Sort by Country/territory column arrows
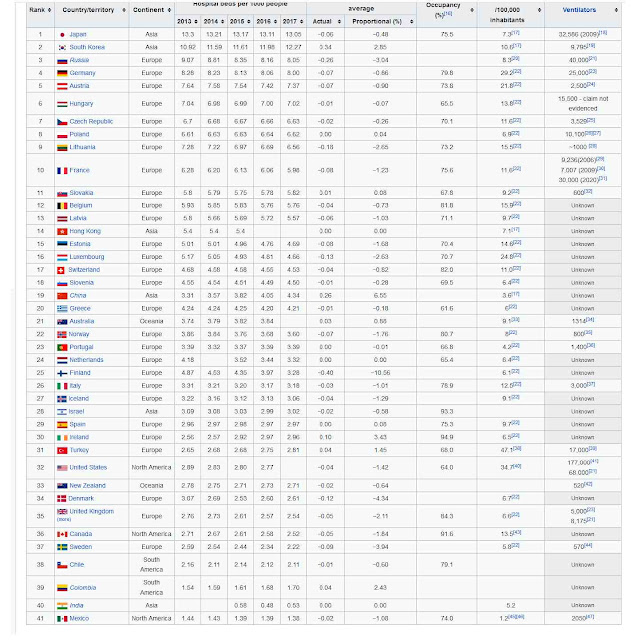This screenshot has width=637, height=640. coord(124,10)
